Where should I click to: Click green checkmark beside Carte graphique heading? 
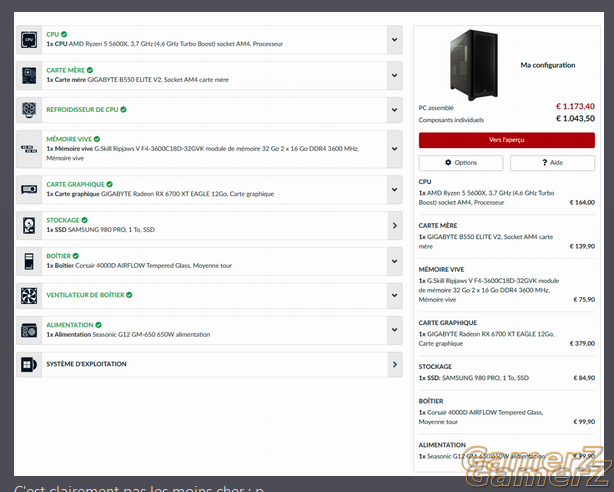(x=110, y=184)
